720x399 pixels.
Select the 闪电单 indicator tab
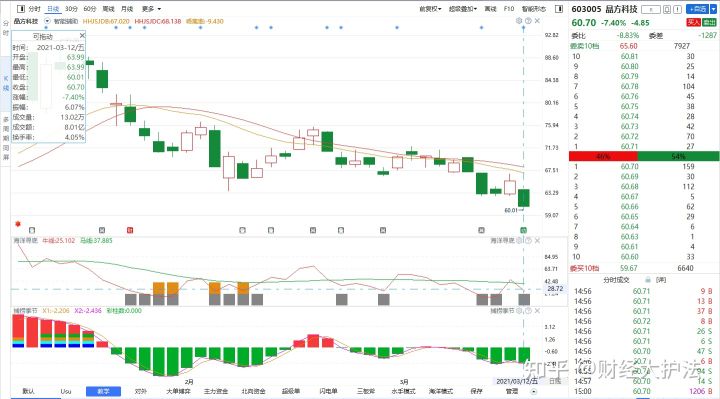click(x=328, y=391)
